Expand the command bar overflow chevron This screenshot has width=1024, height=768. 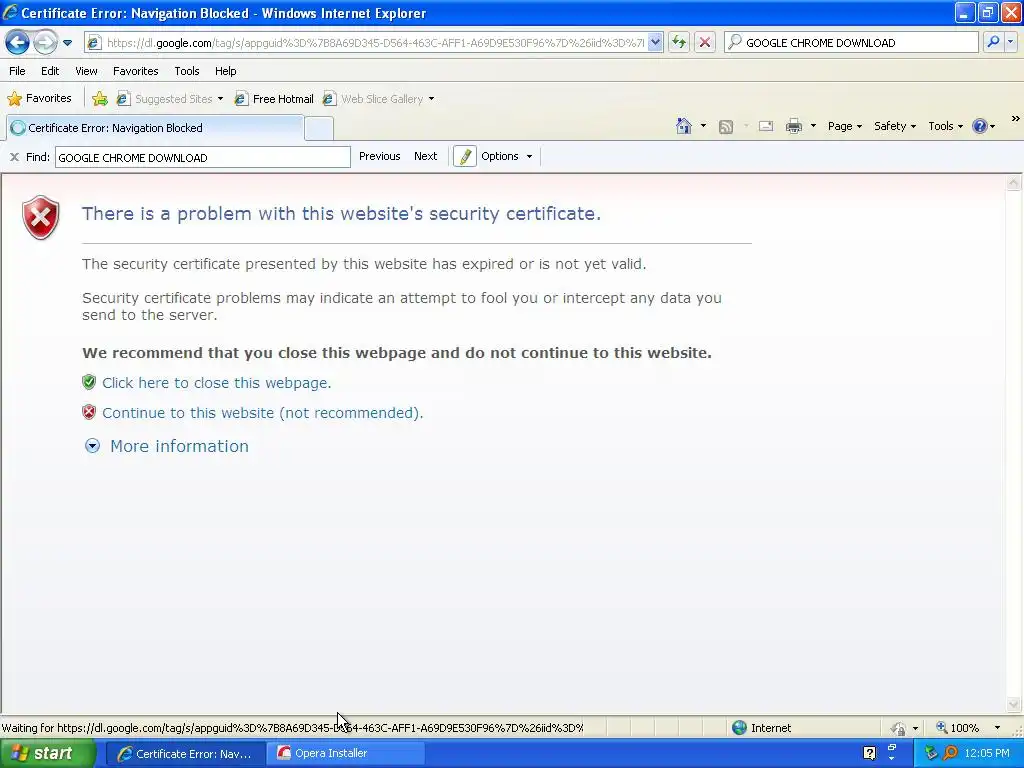(1015, 119)
